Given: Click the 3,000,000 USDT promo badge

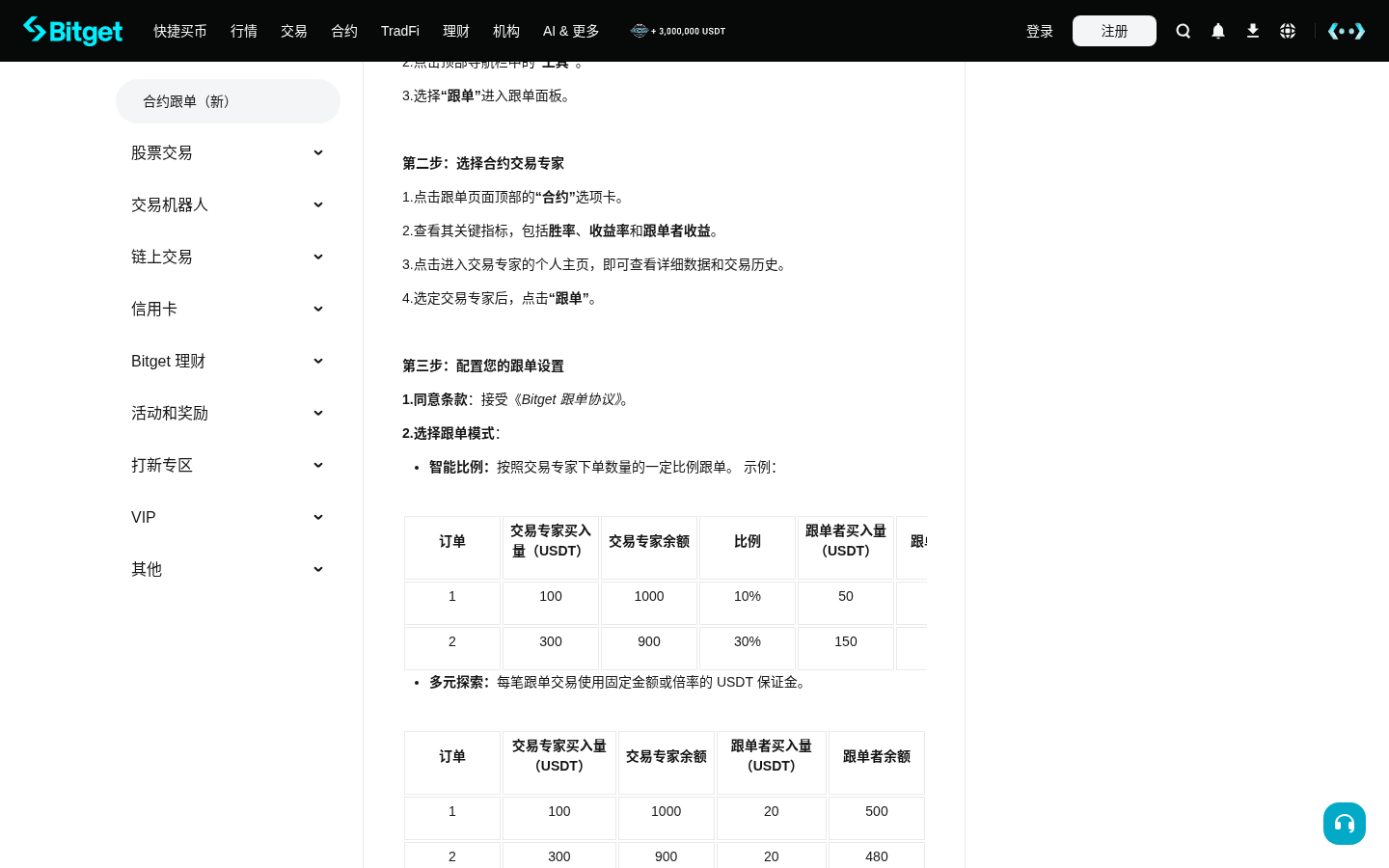Looking at the screenshot, I should pos(678,31).
